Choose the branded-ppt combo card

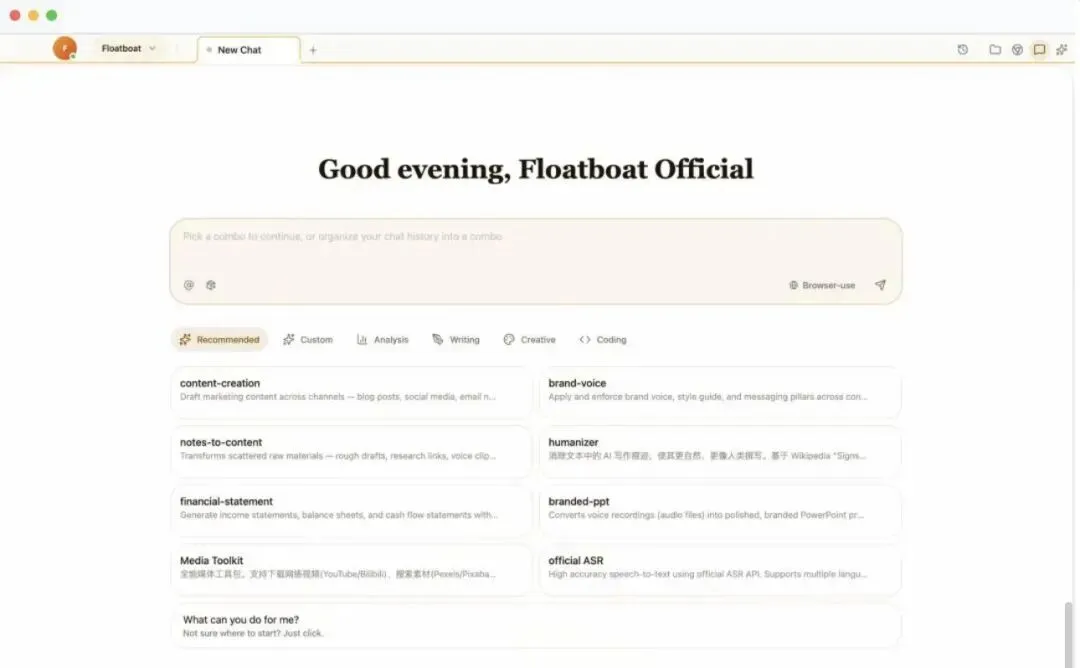tap(720, 510)
